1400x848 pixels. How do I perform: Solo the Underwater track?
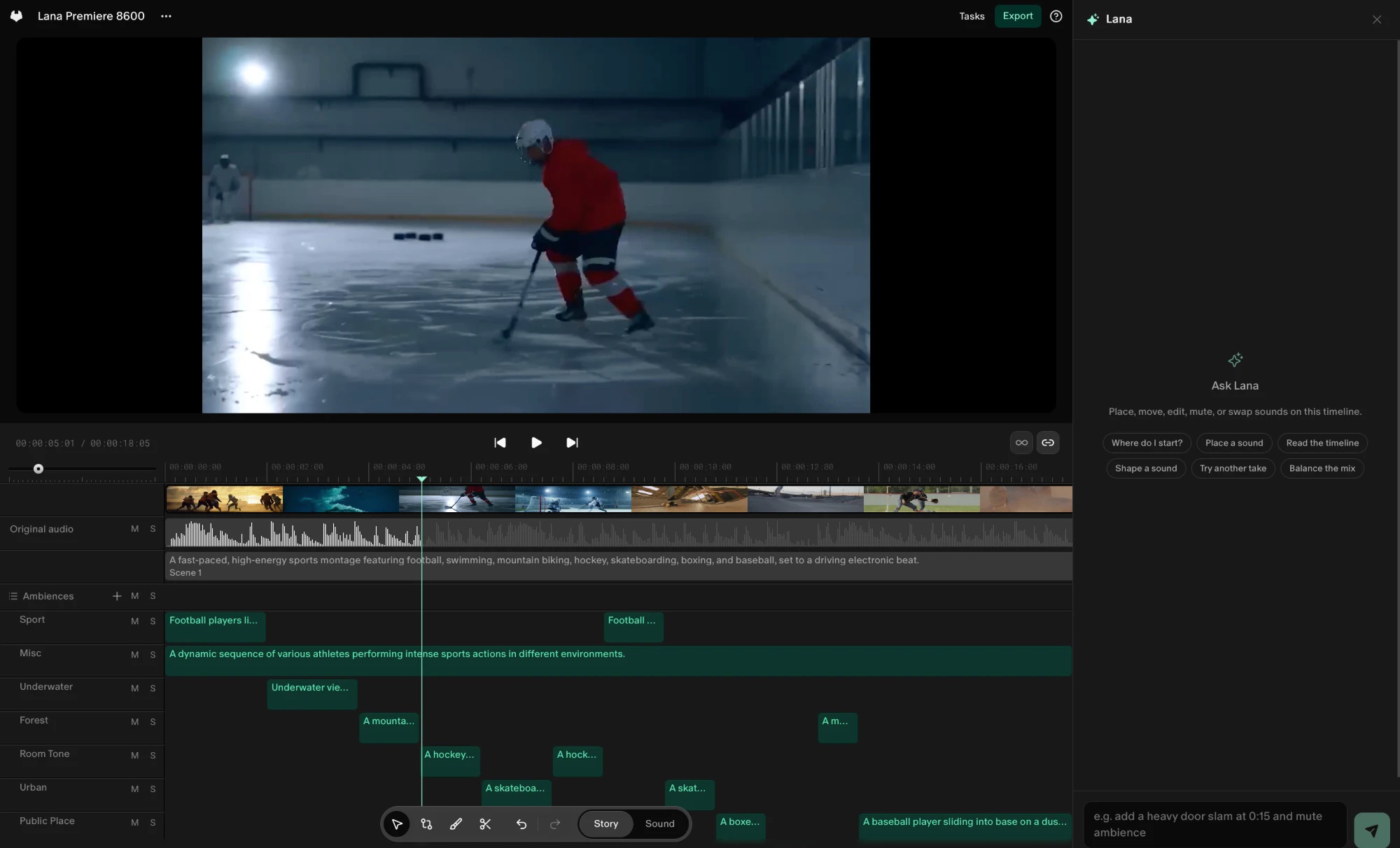click(x=153, y=688)
